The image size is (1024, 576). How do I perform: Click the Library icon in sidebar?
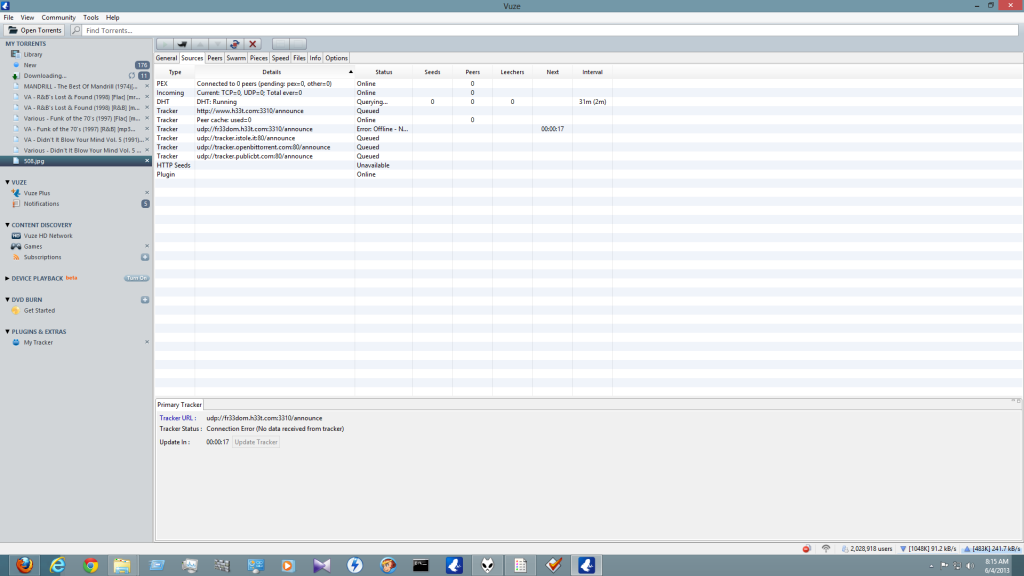(16, 54)
